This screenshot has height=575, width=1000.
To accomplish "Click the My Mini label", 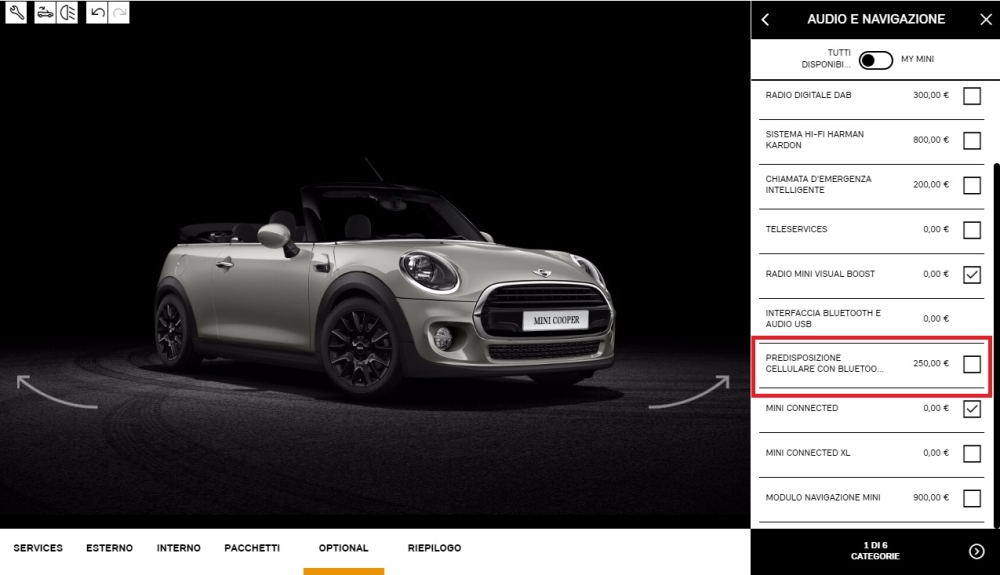I will coord(917,59).
